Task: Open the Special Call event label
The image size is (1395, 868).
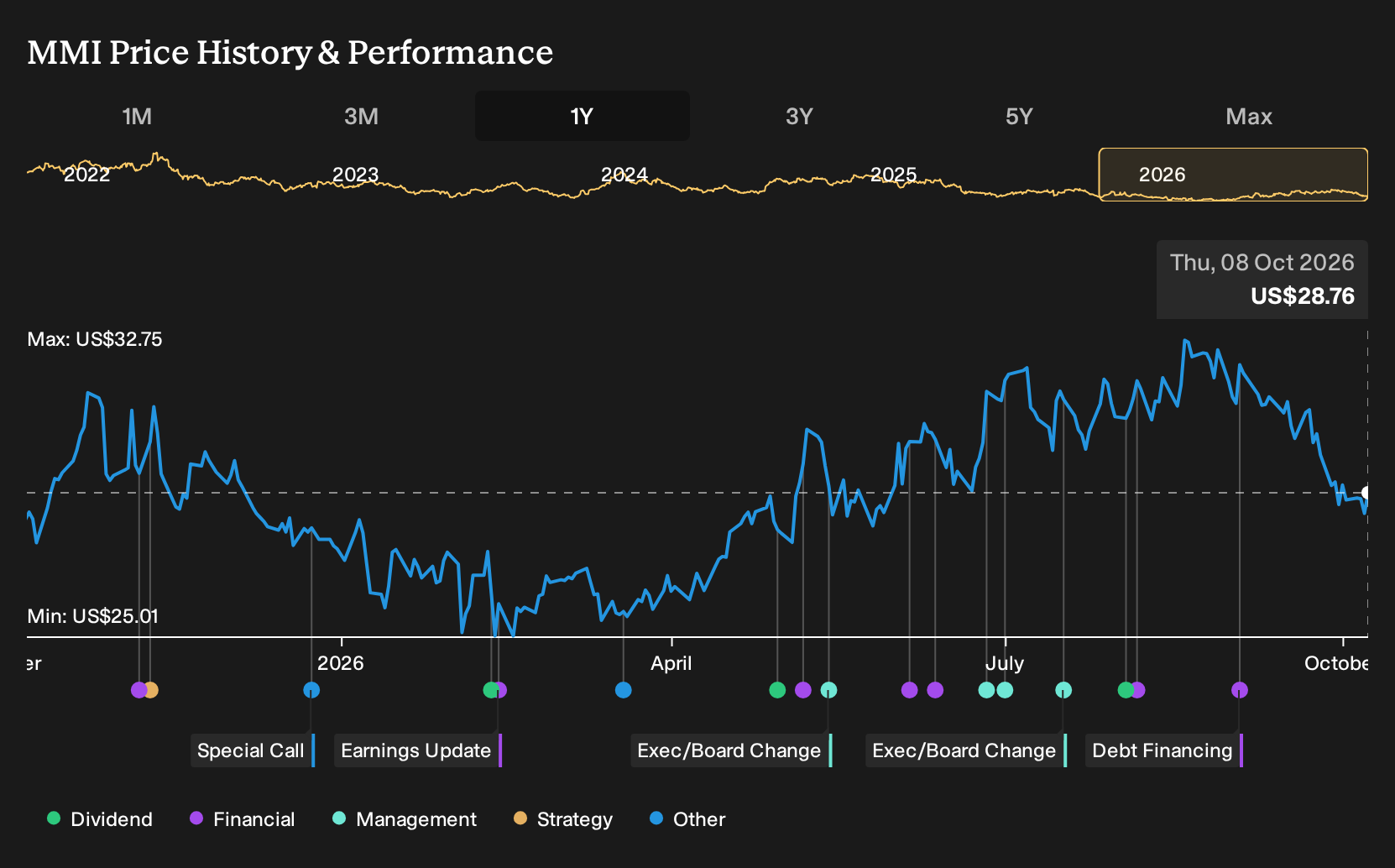Action: (253, 750)
